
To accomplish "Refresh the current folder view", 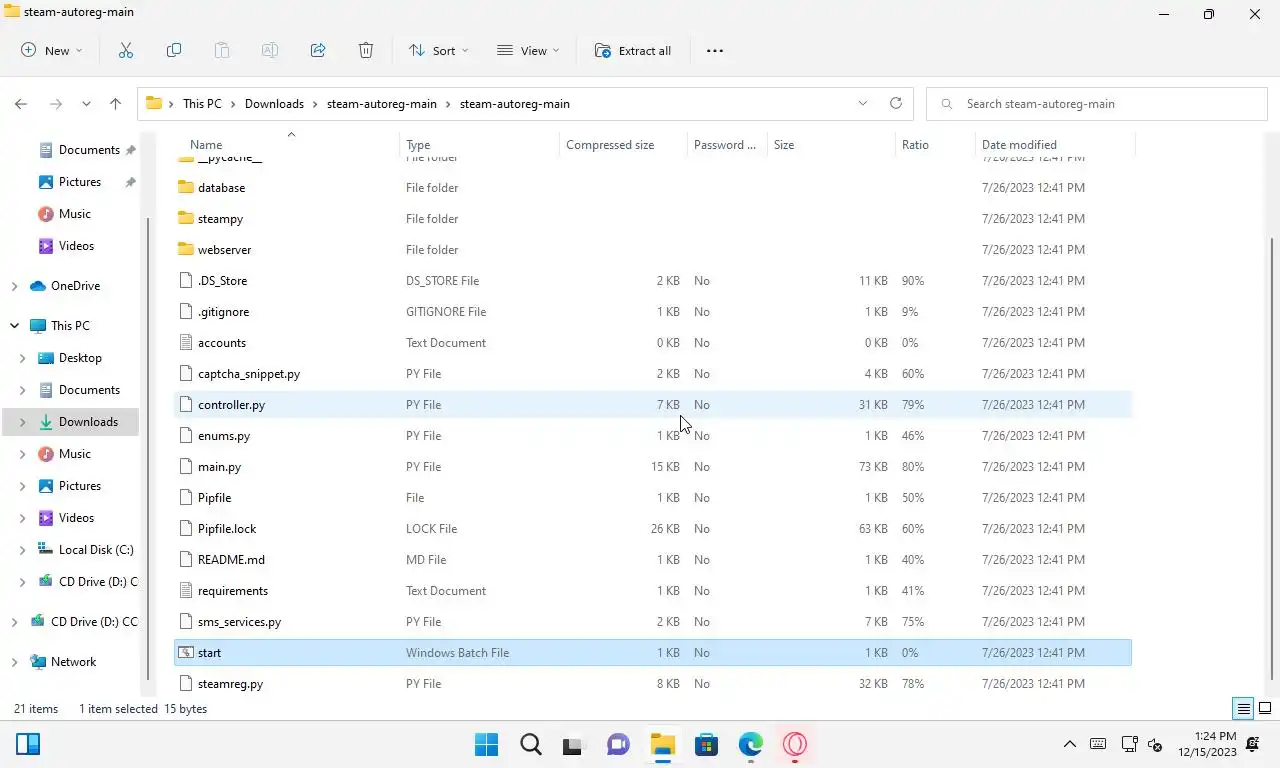I will (x=896, y=103).
